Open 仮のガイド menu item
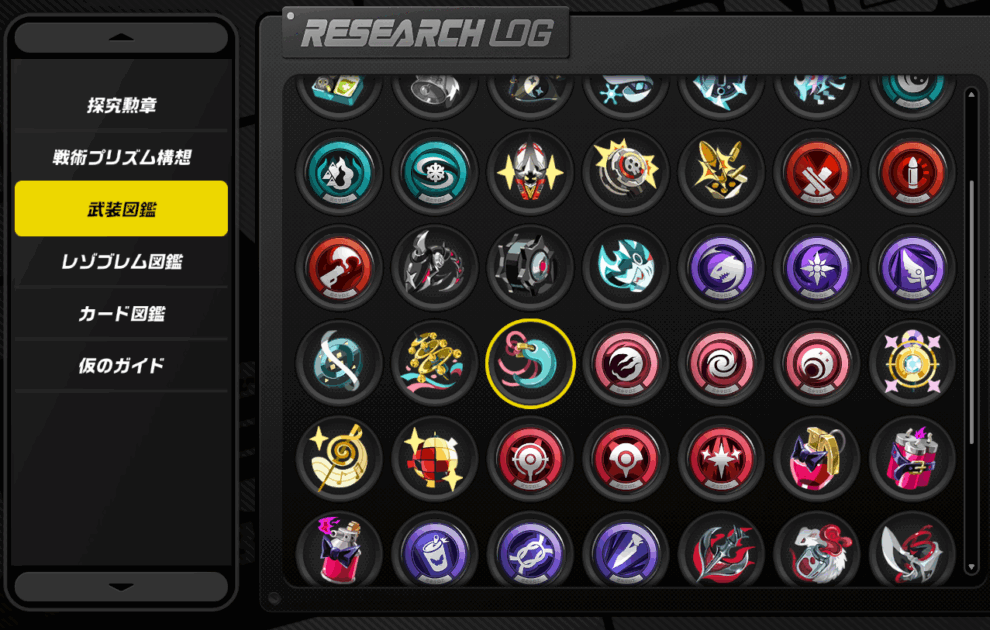Image resolution: width=990 pixels, height=630 pixels. tap(121, 365)
